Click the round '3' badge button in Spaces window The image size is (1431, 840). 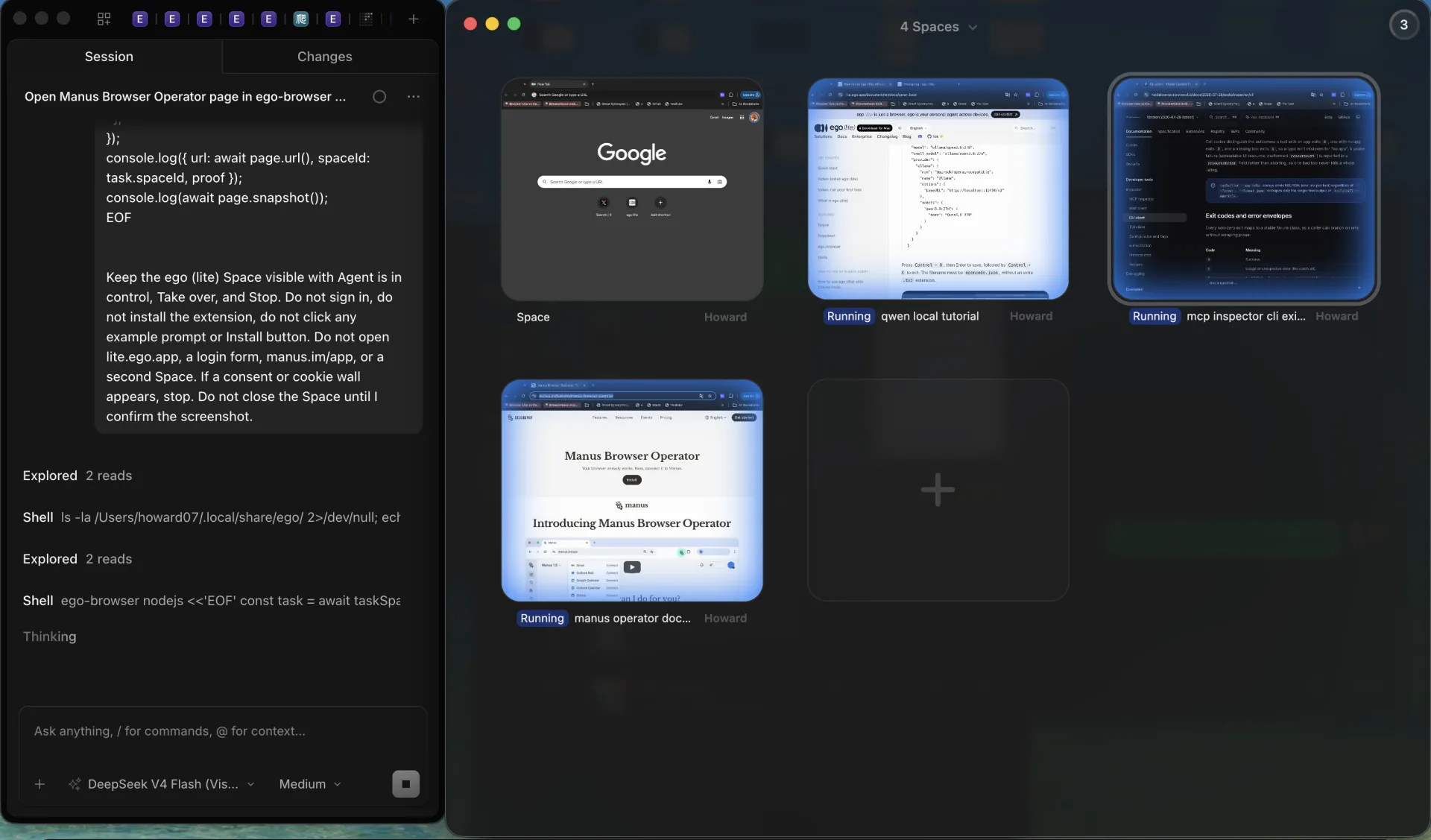pos(1403,25)
